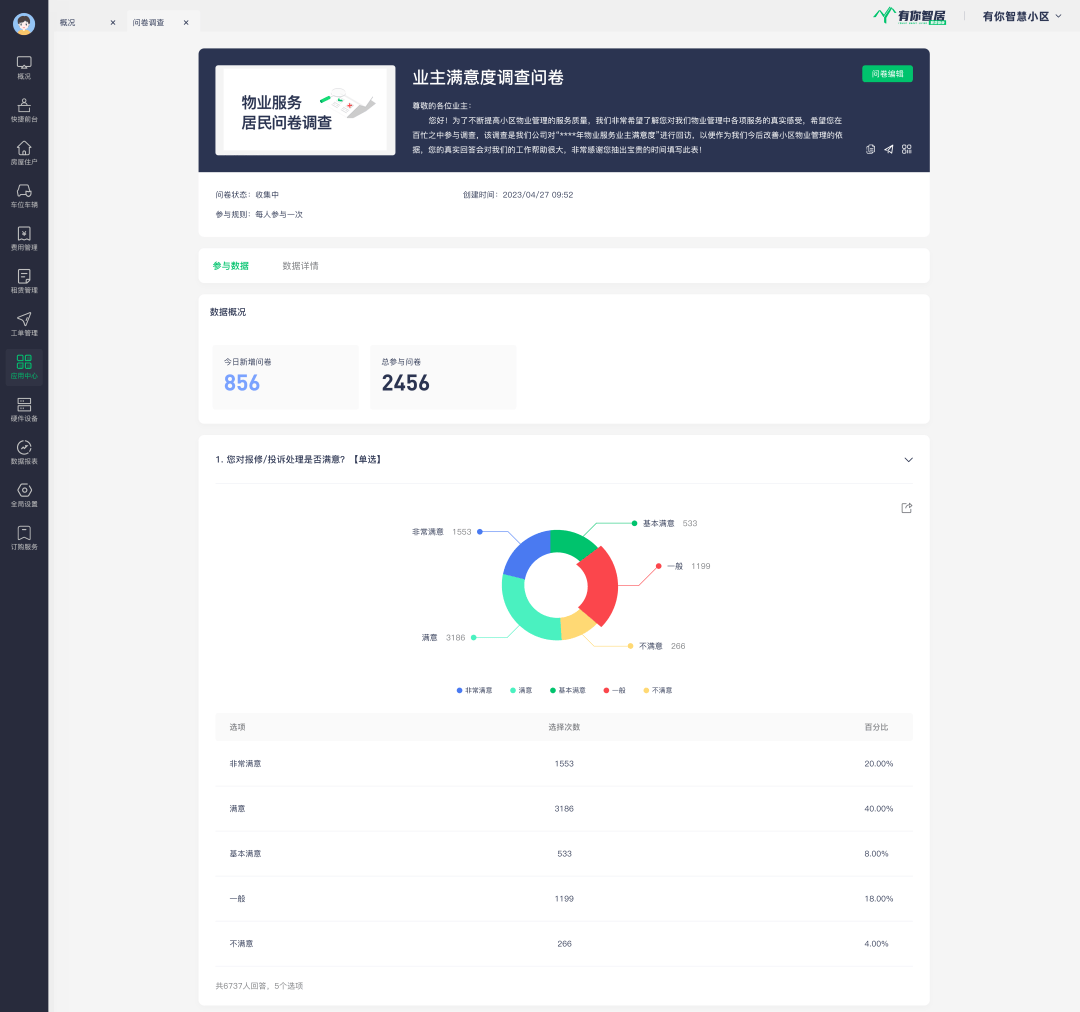
Task: Toggle 一般 series in chart legend
Action: point(615,690)
